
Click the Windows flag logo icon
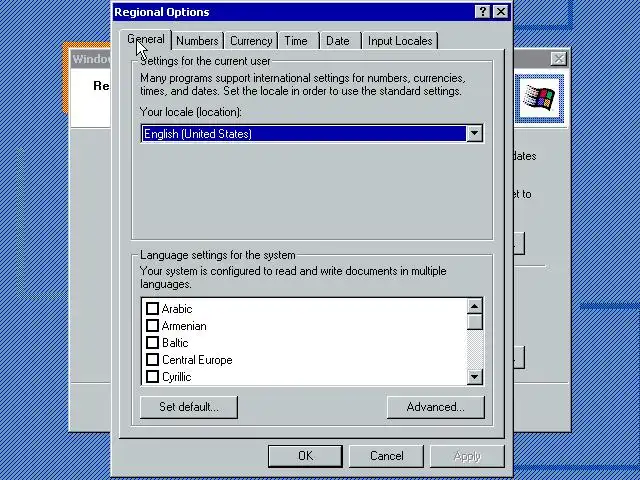[x=539, y=98]
